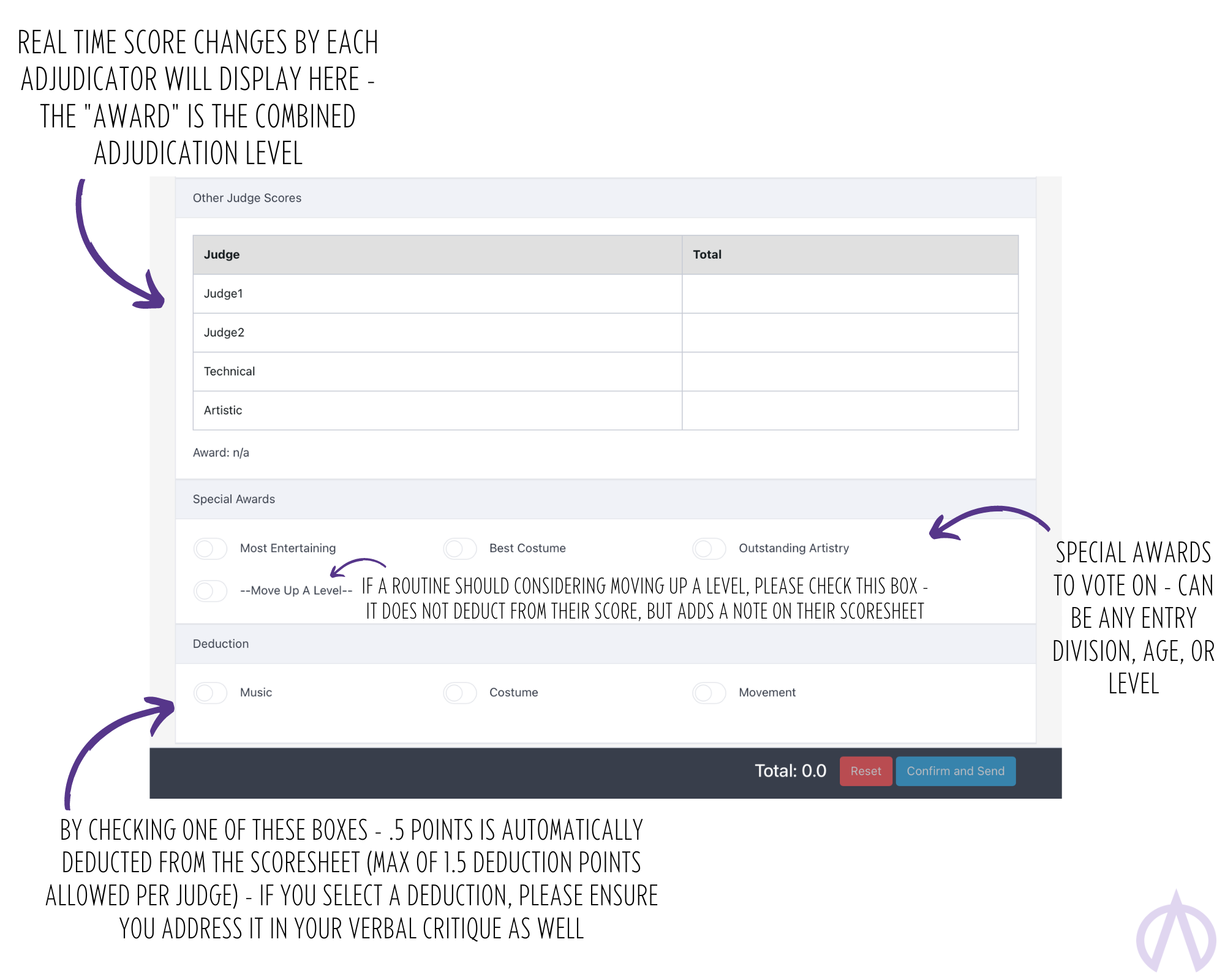Click the purple logo in the corner
1225x980 pixels.
[x=1176, y=932]
